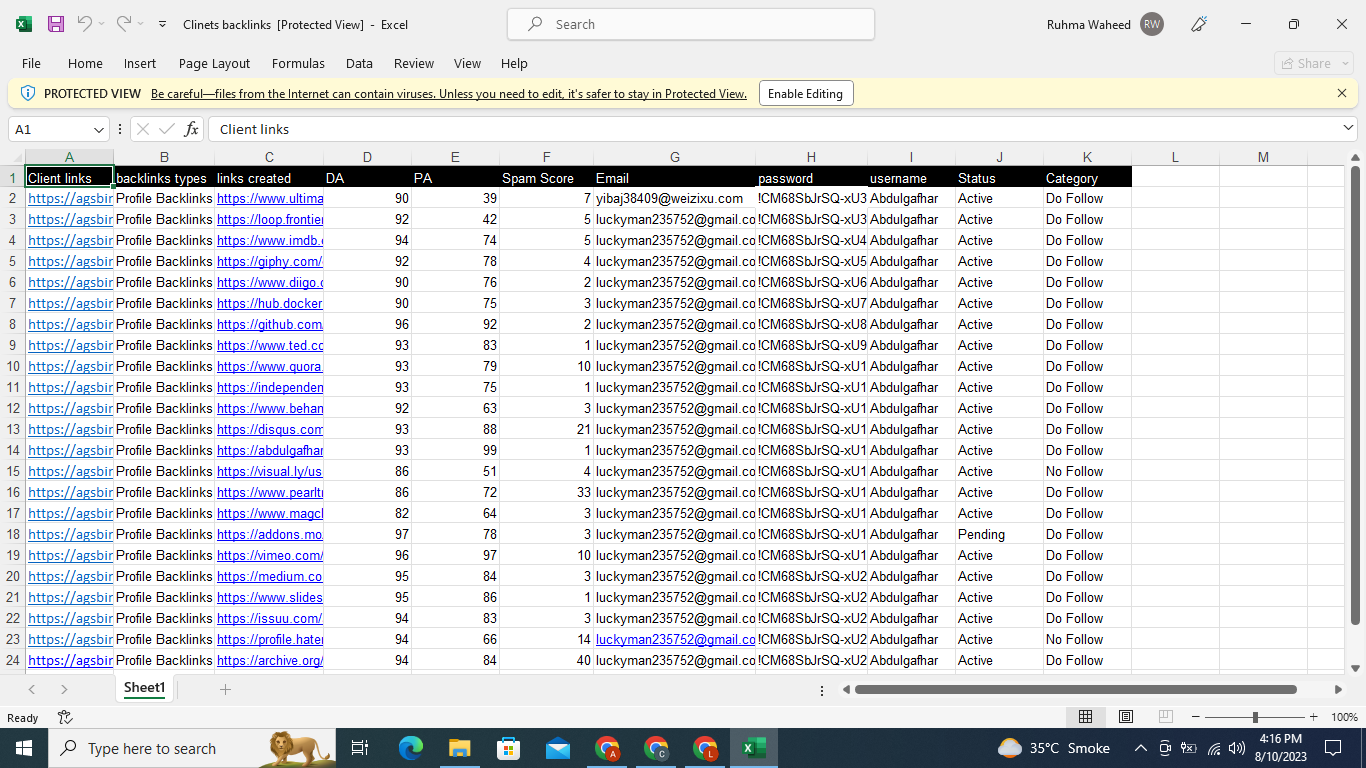
Task: Select the Normal view icon in status bar
Action: pos(1085,717)
